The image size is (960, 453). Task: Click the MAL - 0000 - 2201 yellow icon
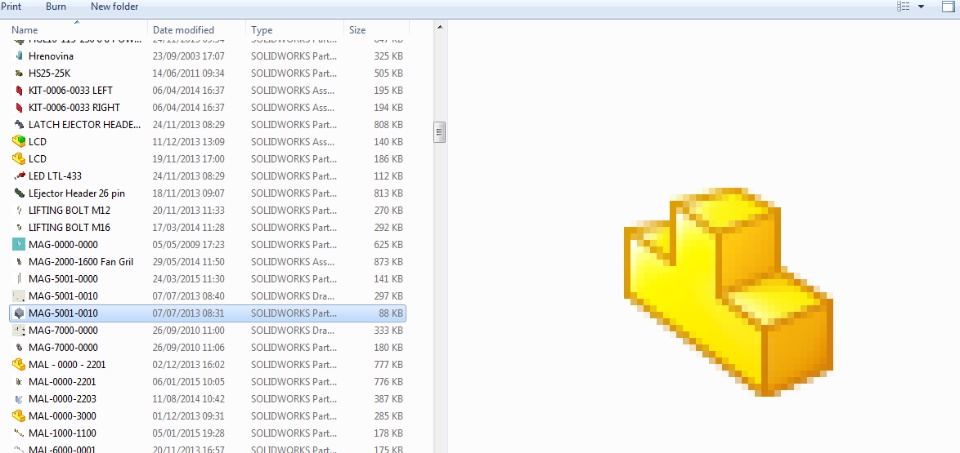18,364
